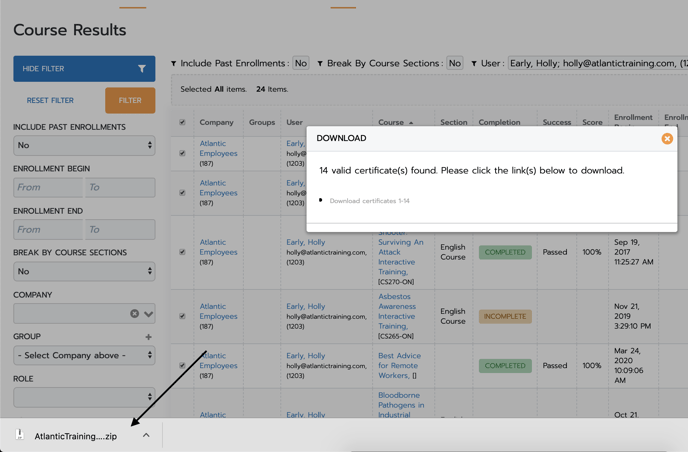Open Break By Course Sections dropdown
This screenshot has width=688, height=452.
pos(84,271)
